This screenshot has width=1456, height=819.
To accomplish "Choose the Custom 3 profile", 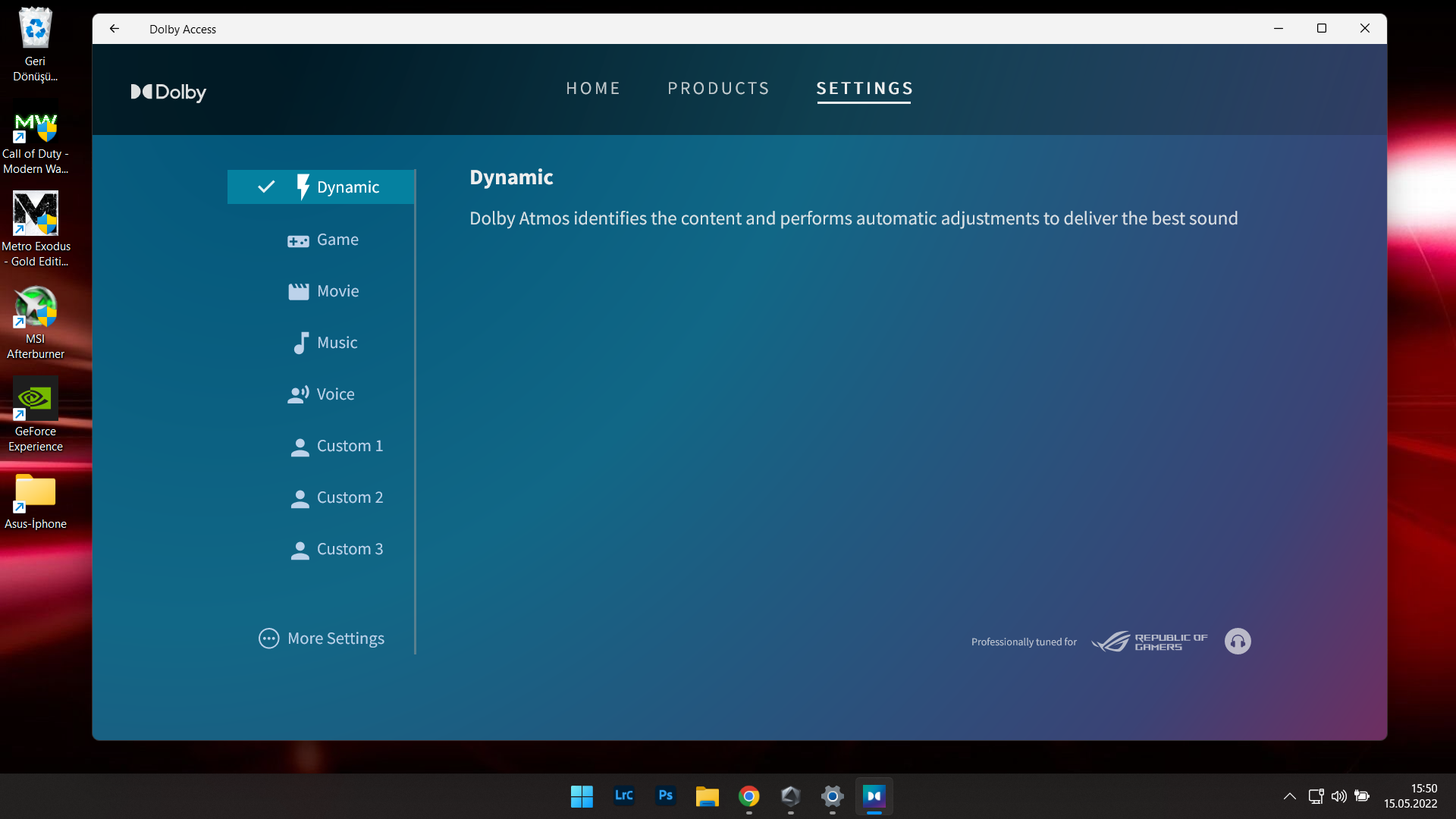I will click(x=349, y=549).
